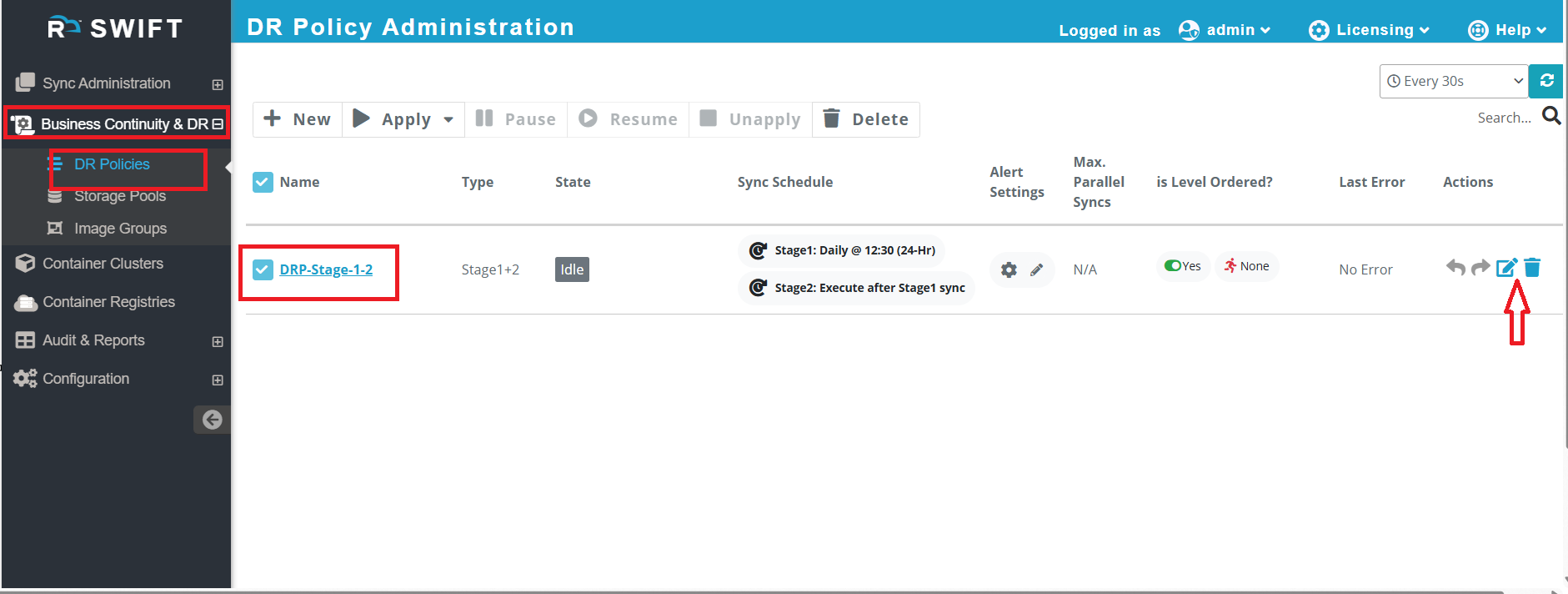Click failover left-arrow action icon
The image size is (1568, 594).
(x=1455, y=268)
